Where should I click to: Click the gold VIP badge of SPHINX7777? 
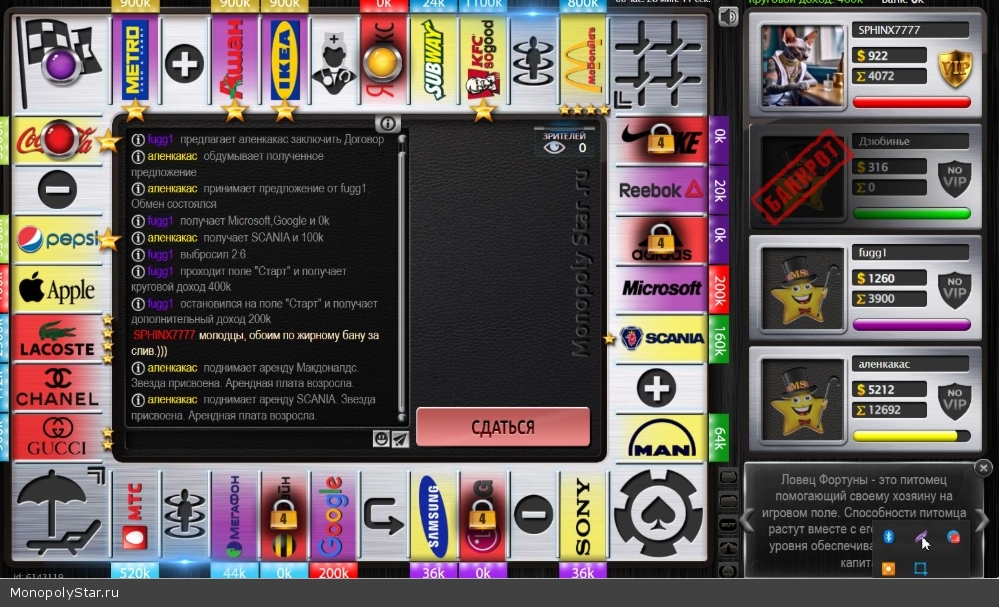coord(954,68)
